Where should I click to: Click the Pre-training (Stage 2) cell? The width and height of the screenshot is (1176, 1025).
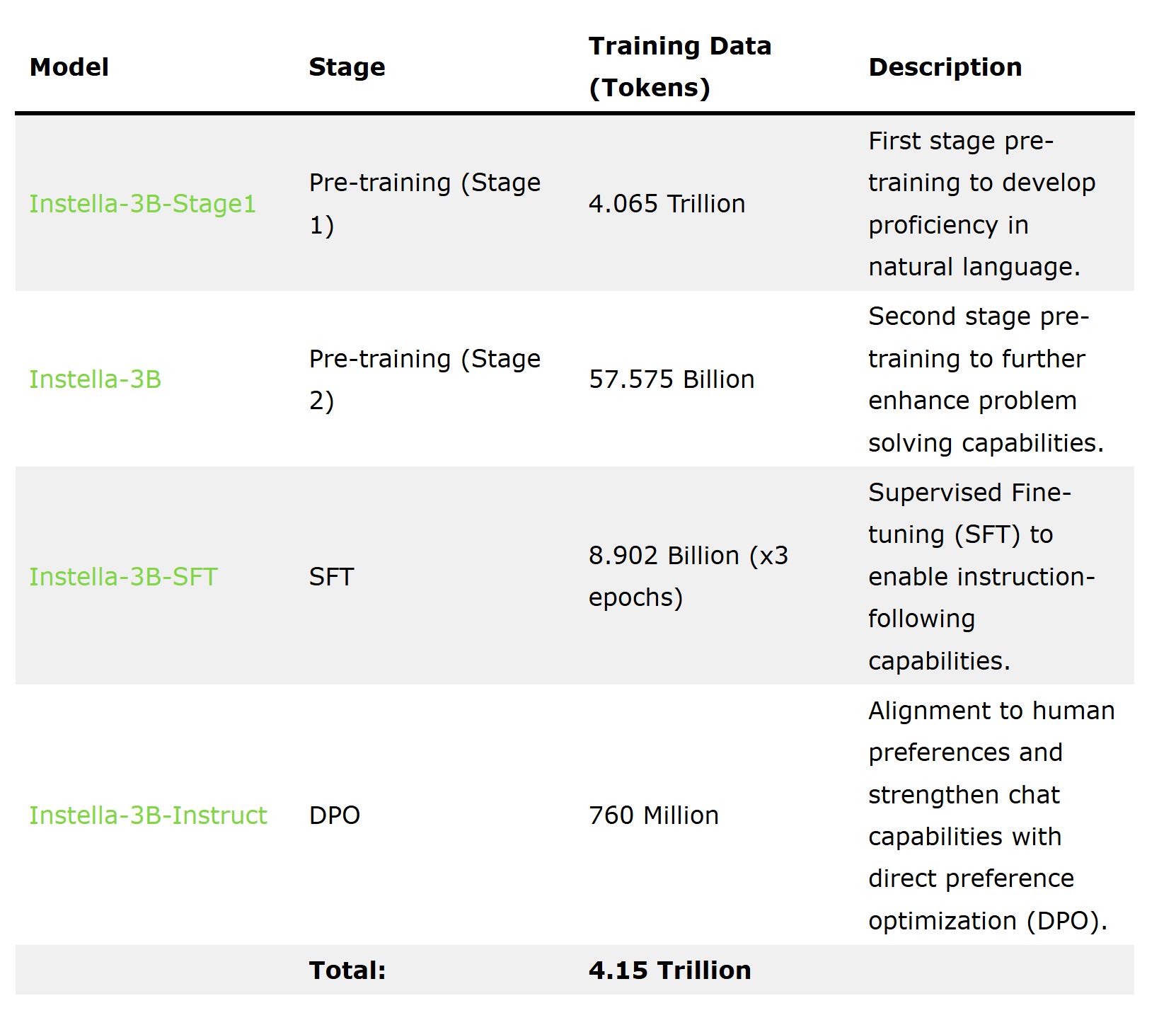tap(425, 379)
